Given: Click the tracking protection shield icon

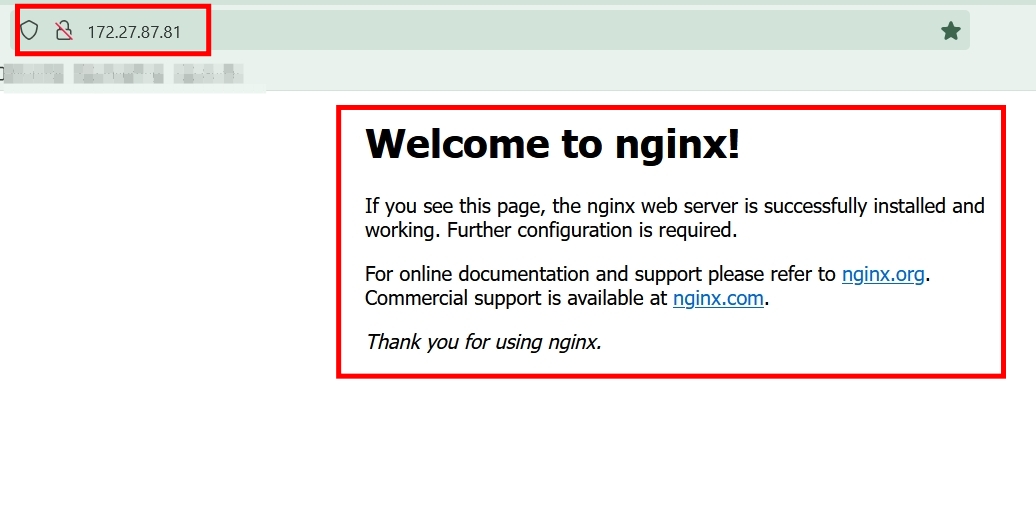Looking at the screenshot, I should tap(29, 30).
